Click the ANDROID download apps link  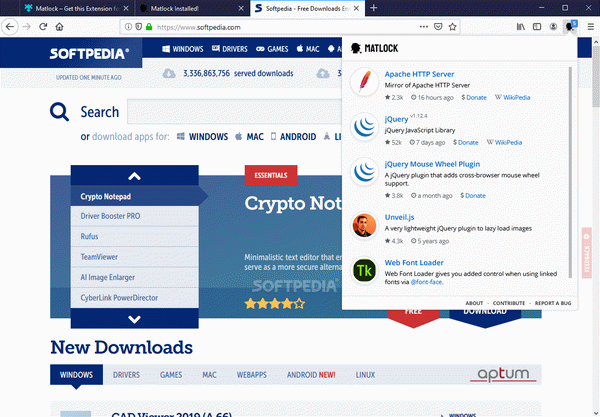[x=293, y=137]
